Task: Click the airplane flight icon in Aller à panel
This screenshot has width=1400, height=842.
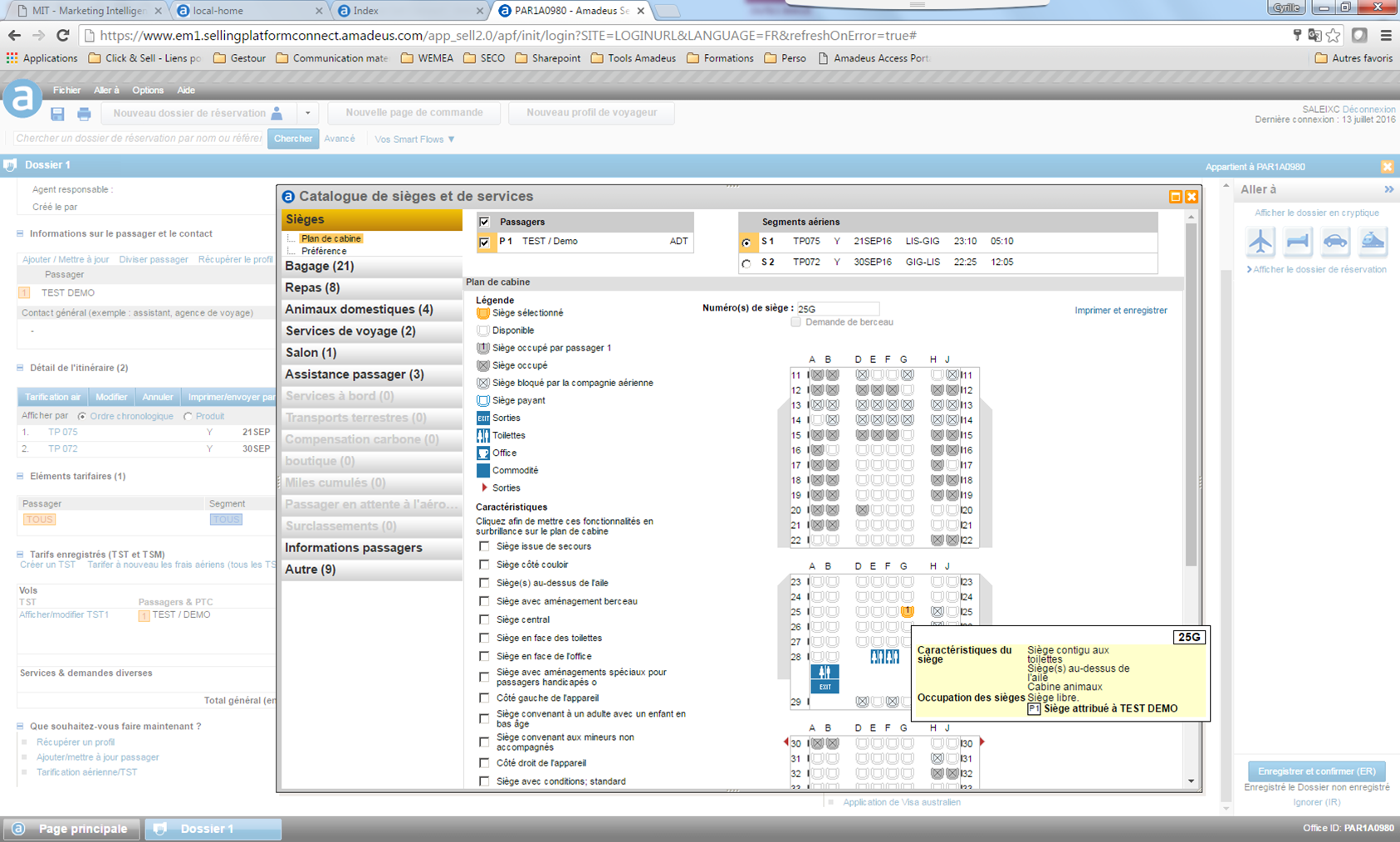Action: click(x=1260, y=241)
